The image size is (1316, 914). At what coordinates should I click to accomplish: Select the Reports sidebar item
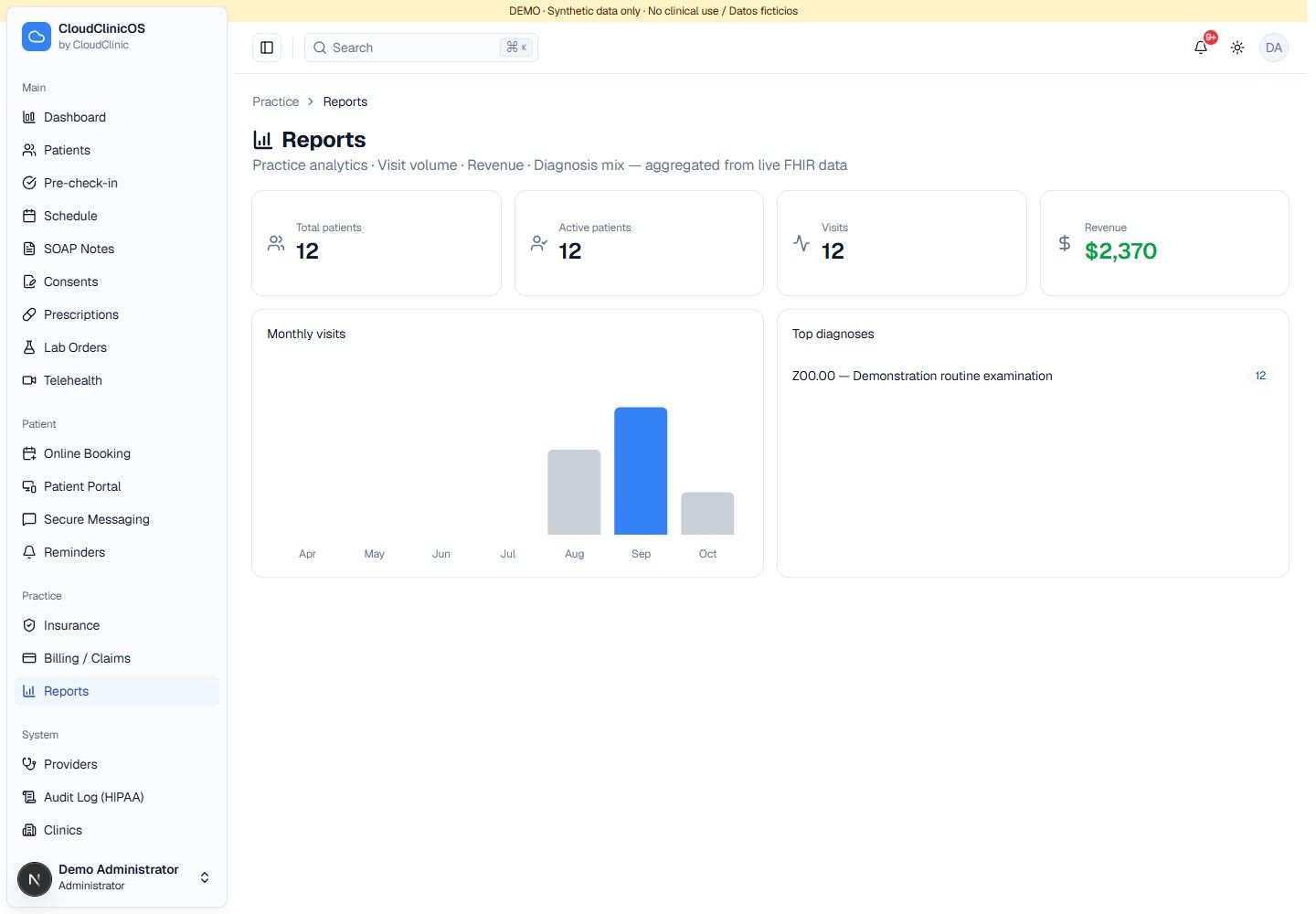point(117,691)
